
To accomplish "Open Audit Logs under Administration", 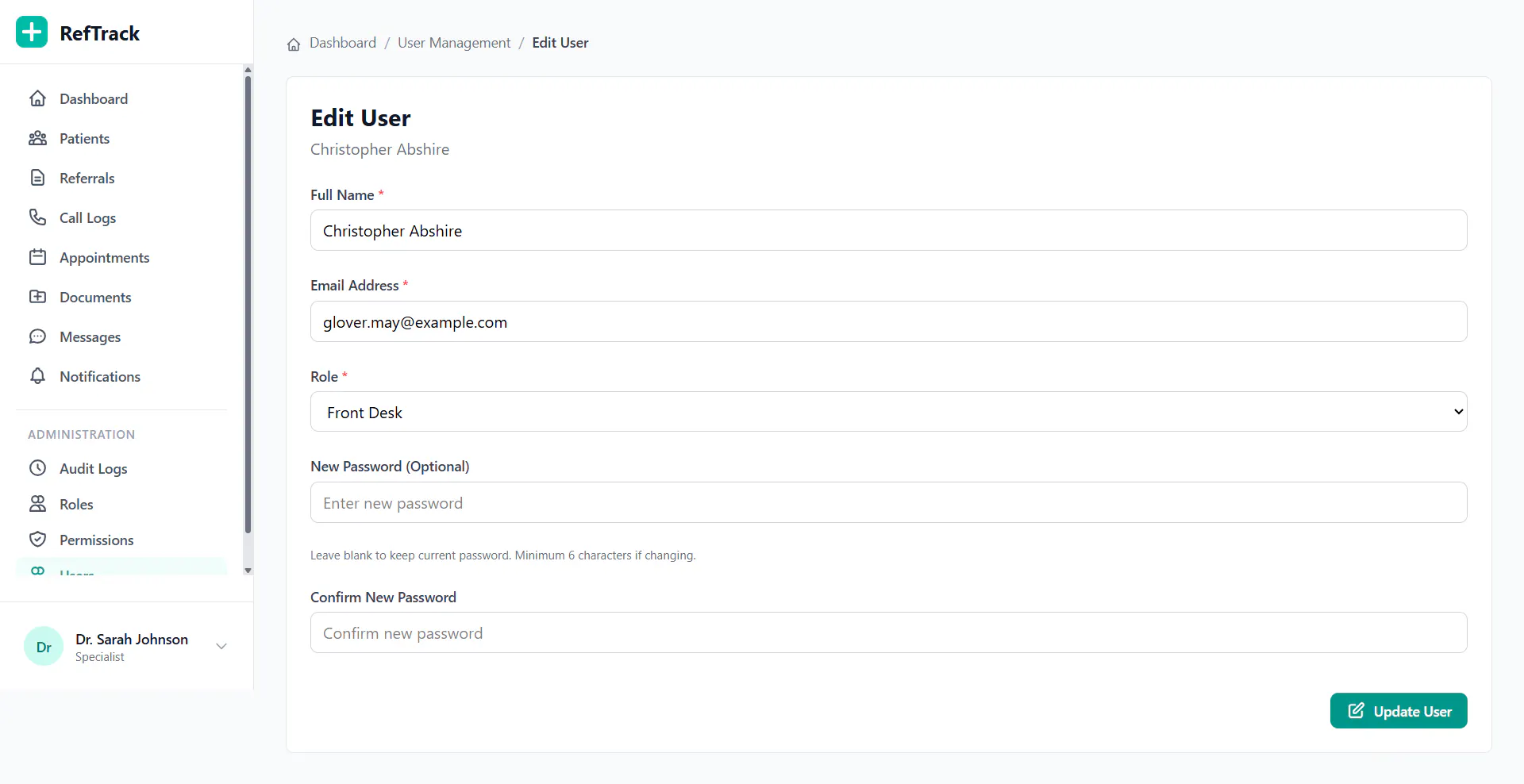I will tap(121, 468).
